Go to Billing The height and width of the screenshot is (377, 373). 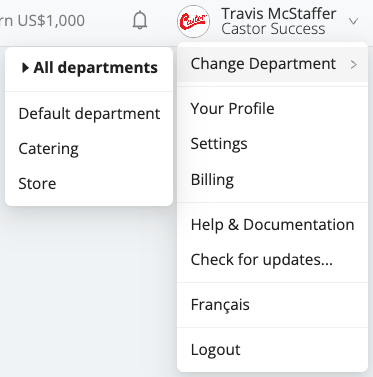pos(272,180)
